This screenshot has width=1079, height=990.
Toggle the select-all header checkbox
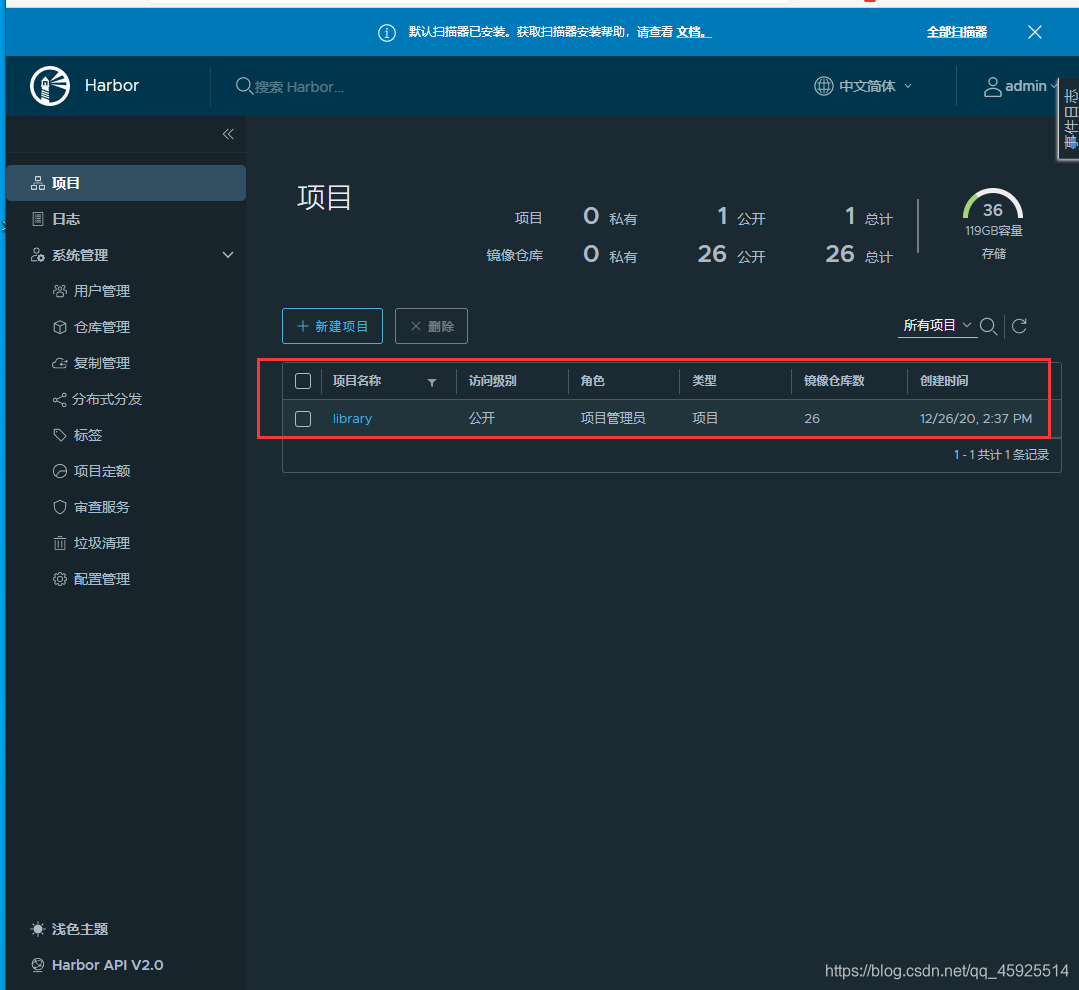(x=303, y=381)
